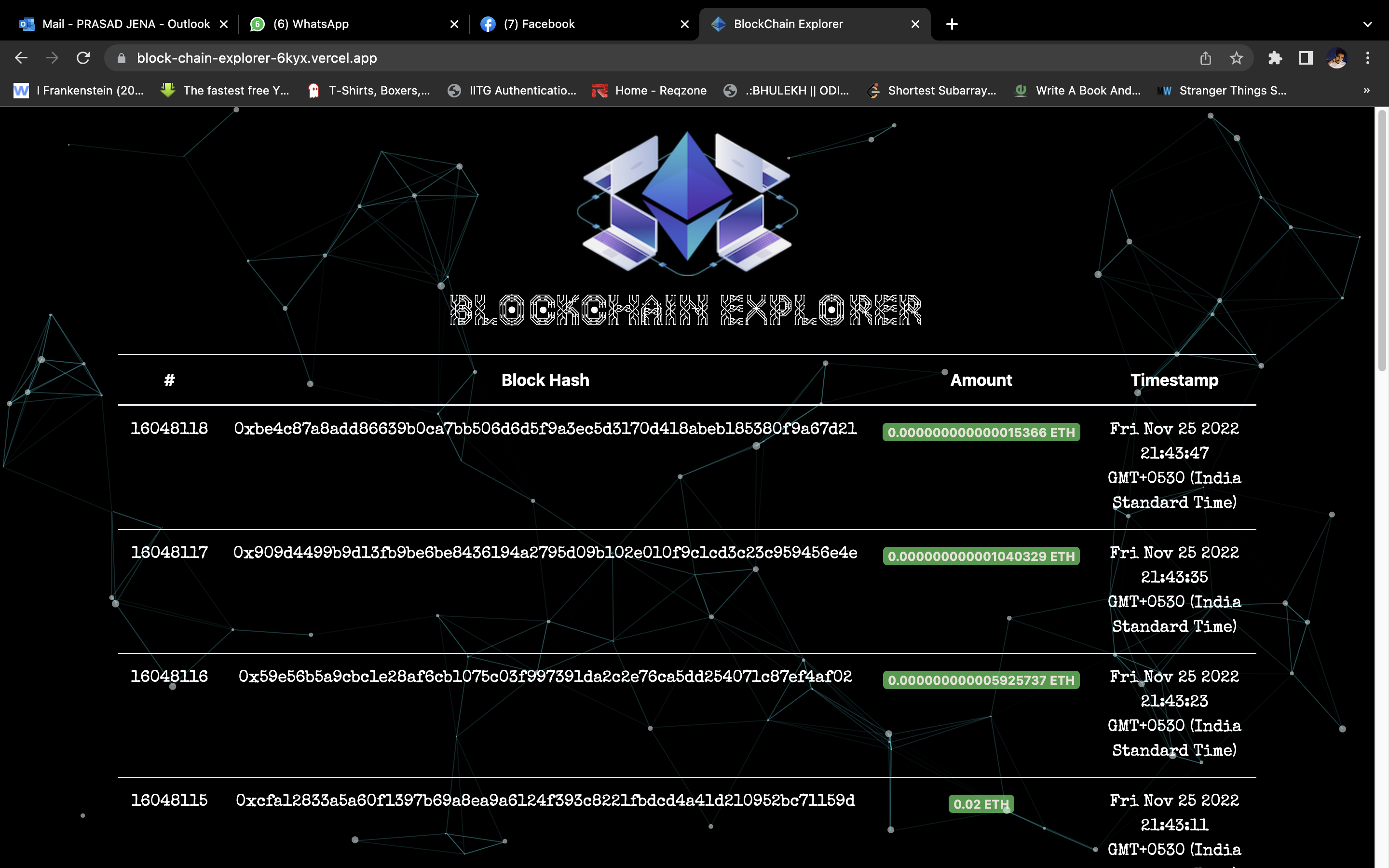Click the Timestamp column header
This screenshot has height=868, width=1389.
coord(1174,380)
